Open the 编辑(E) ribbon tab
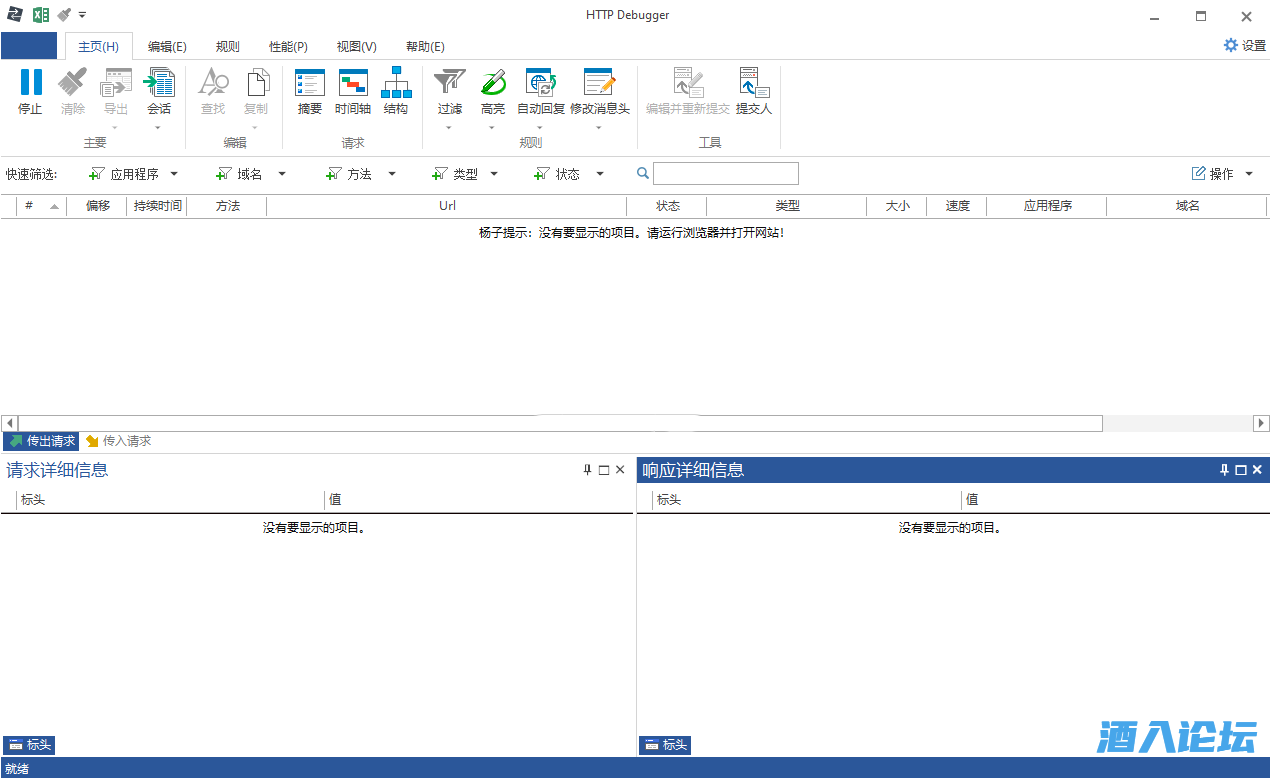This screenshot has height=779, width=1271. click(x=167, y=47)
